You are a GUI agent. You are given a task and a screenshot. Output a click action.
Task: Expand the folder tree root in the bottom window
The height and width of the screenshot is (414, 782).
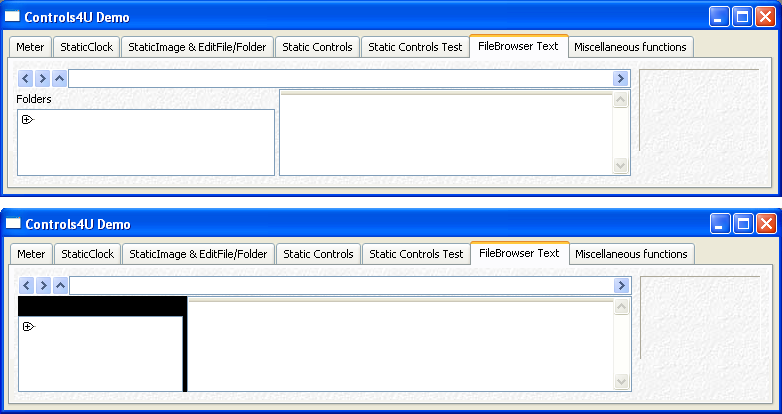[28, 327]
